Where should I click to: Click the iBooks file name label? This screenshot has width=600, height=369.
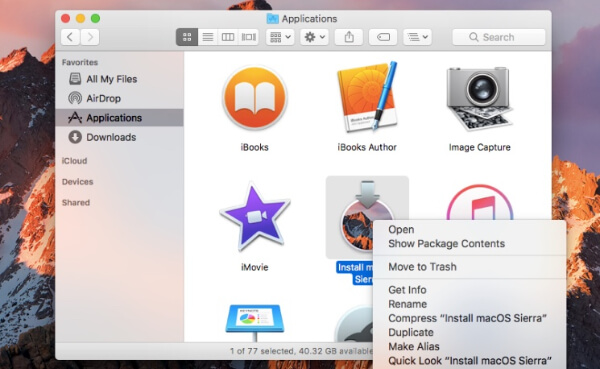pyautogui.click(x=254, y=147)
